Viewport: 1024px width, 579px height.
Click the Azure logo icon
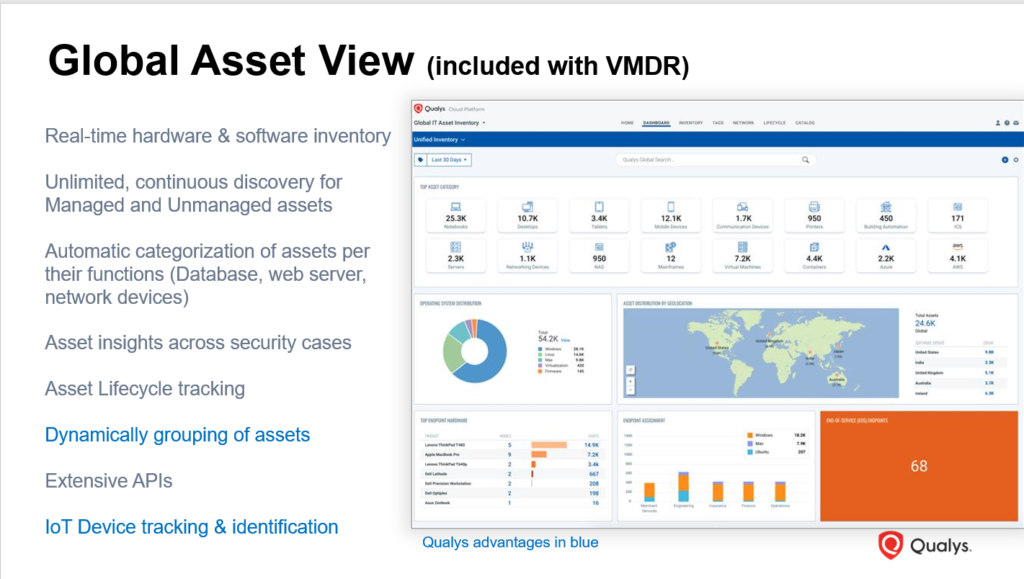(886, 247)
